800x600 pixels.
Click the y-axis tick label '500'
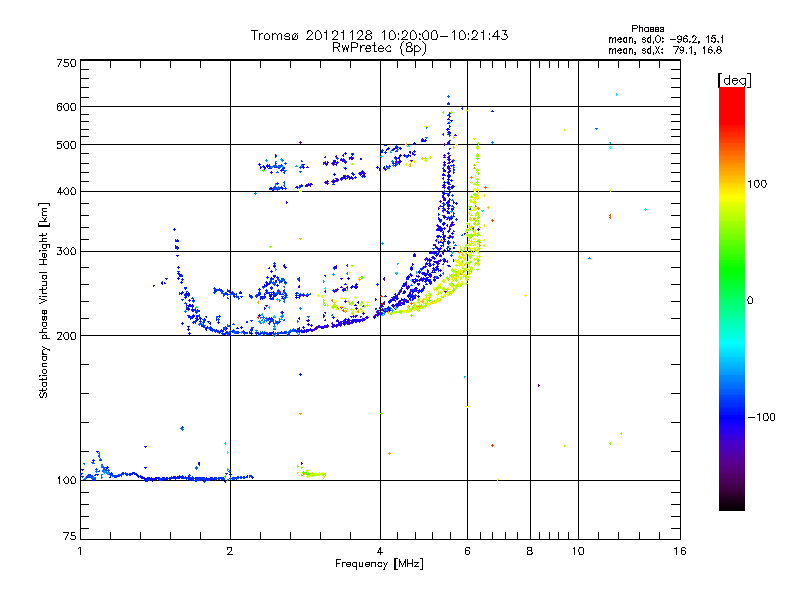66,145
